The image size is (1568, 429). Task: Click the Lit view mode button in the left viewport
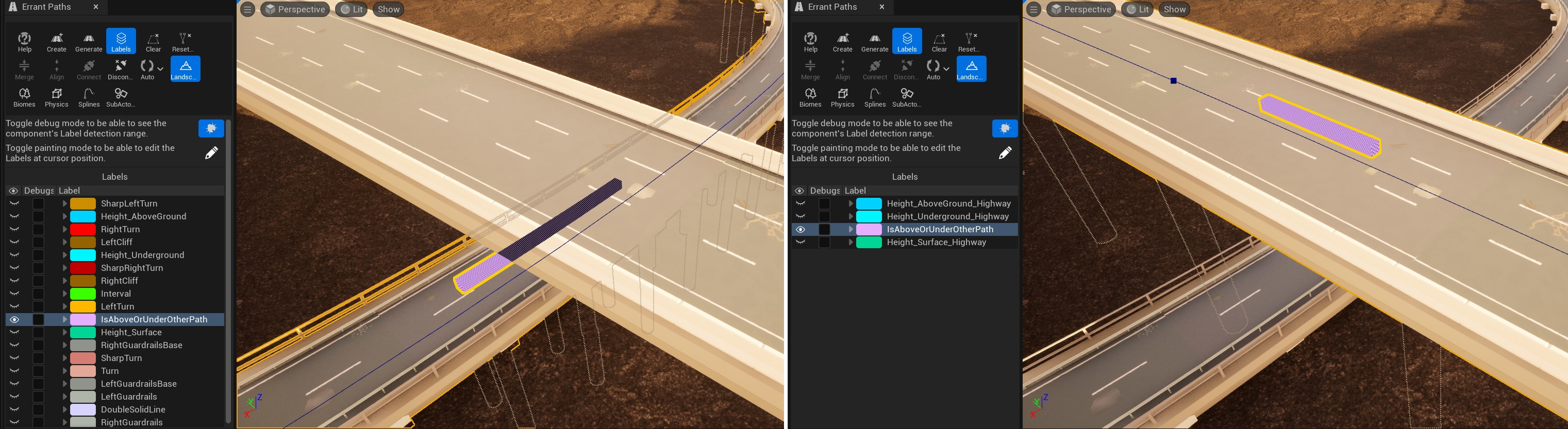pos(351,9)
